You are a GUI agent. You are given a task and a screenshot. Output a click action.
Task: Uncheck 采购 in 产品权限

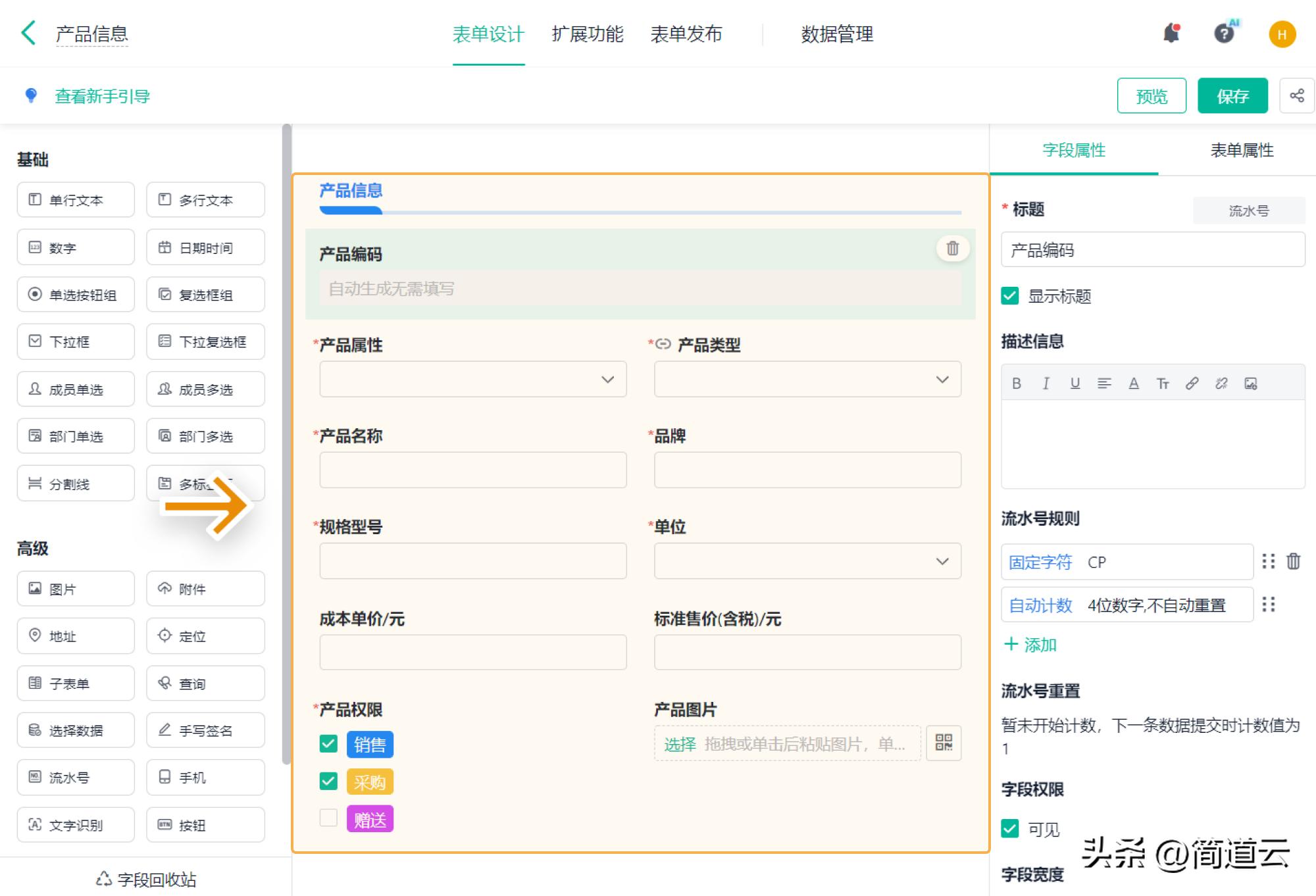click(328, 782)
